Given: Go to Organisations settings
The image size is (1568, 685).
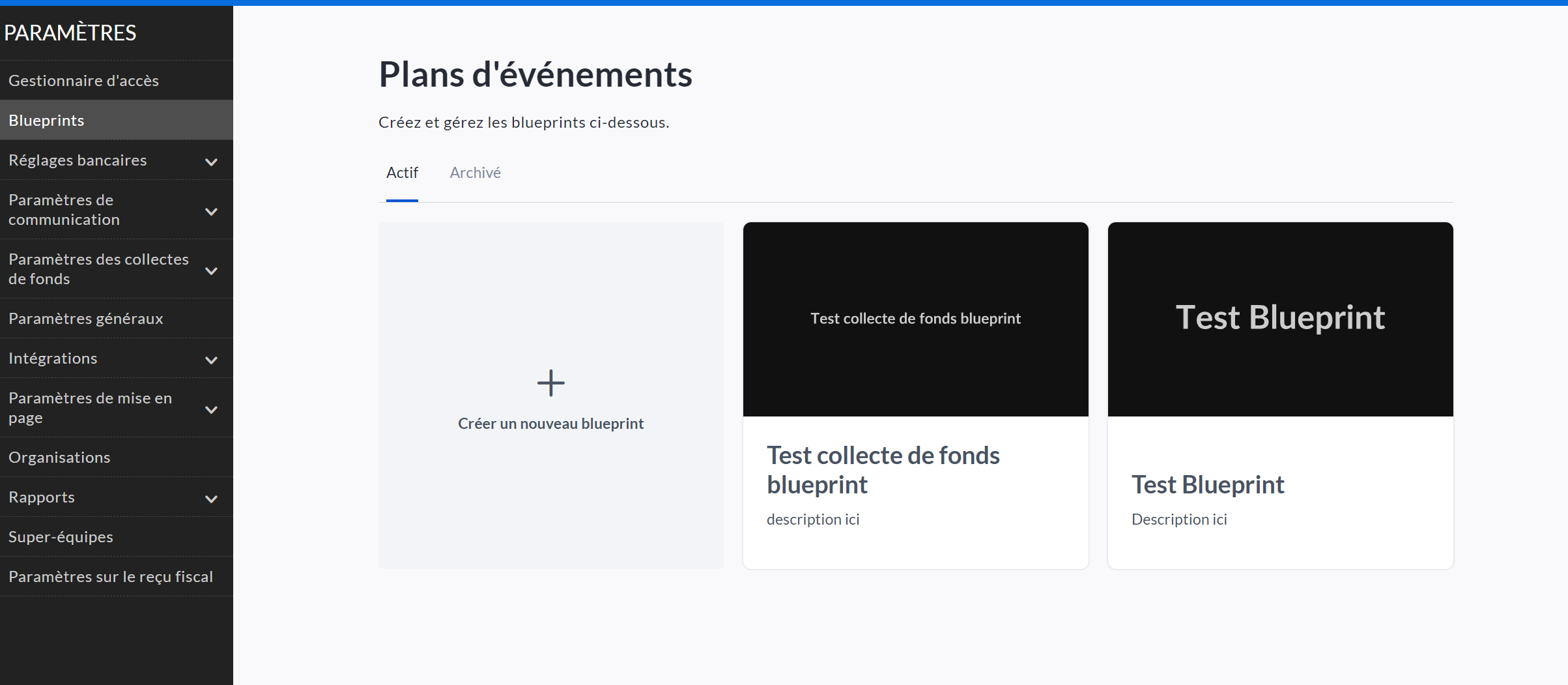Looking at the screenshot, I should click(x=59, y=458).
